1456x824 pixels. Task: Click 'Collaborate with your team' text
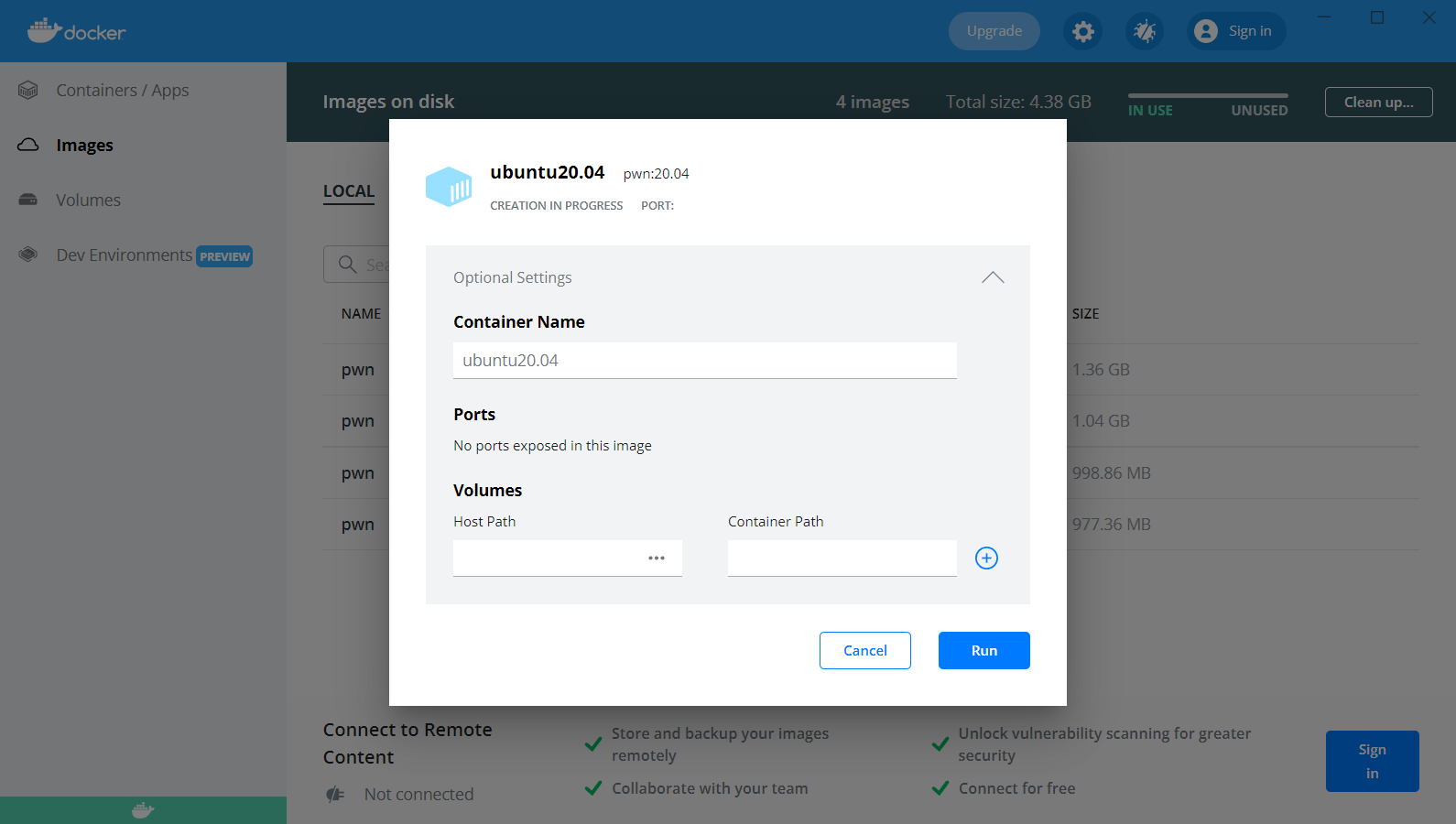click(710, 788)
